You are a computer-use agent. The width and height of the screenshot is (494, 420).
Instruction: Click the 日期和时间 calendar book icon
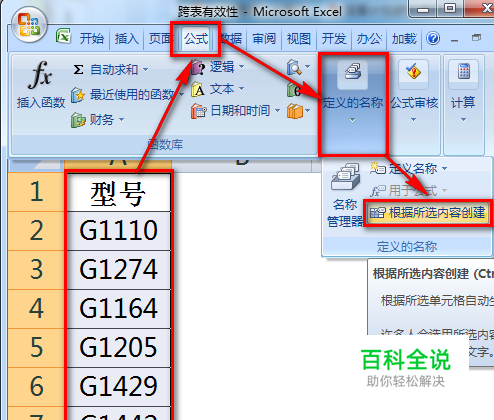pos(199,111)
